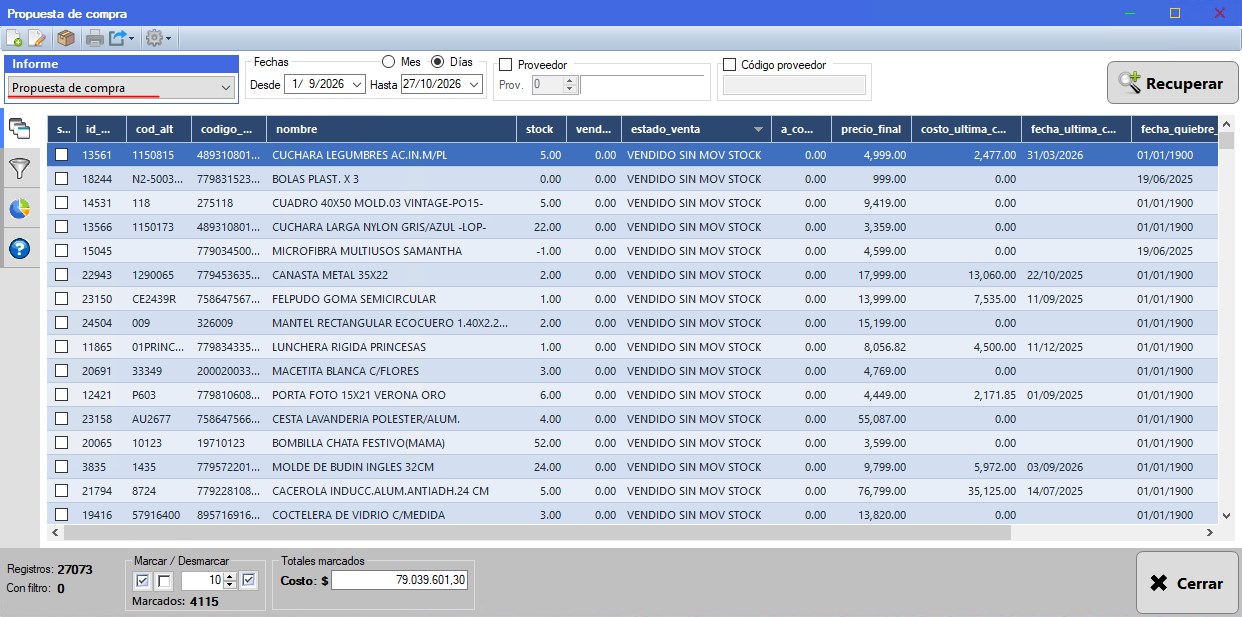This screenshot has height=617, width=1242.
Task: Check the row for BOLAS PLAST. X 3
Action: coord(62,179)
